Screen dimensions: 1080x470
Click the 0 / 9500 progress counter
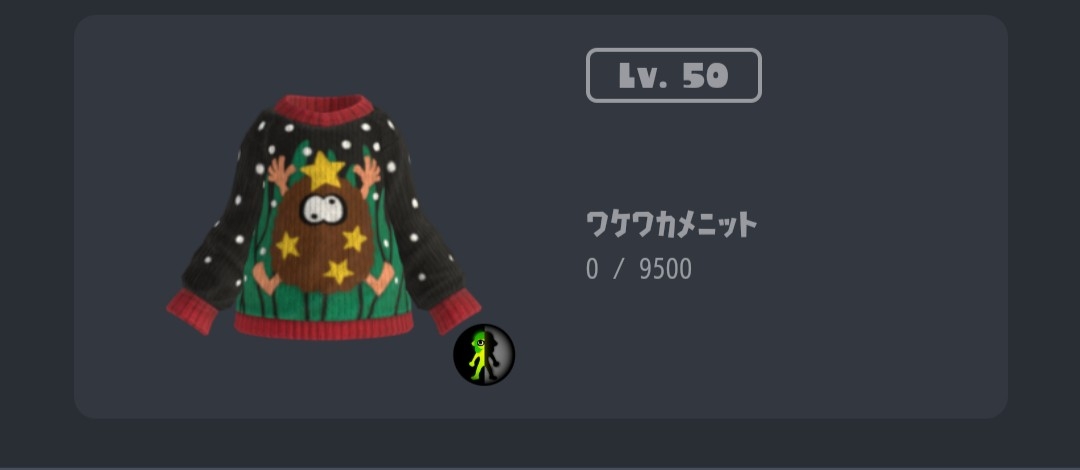[638, 269]
